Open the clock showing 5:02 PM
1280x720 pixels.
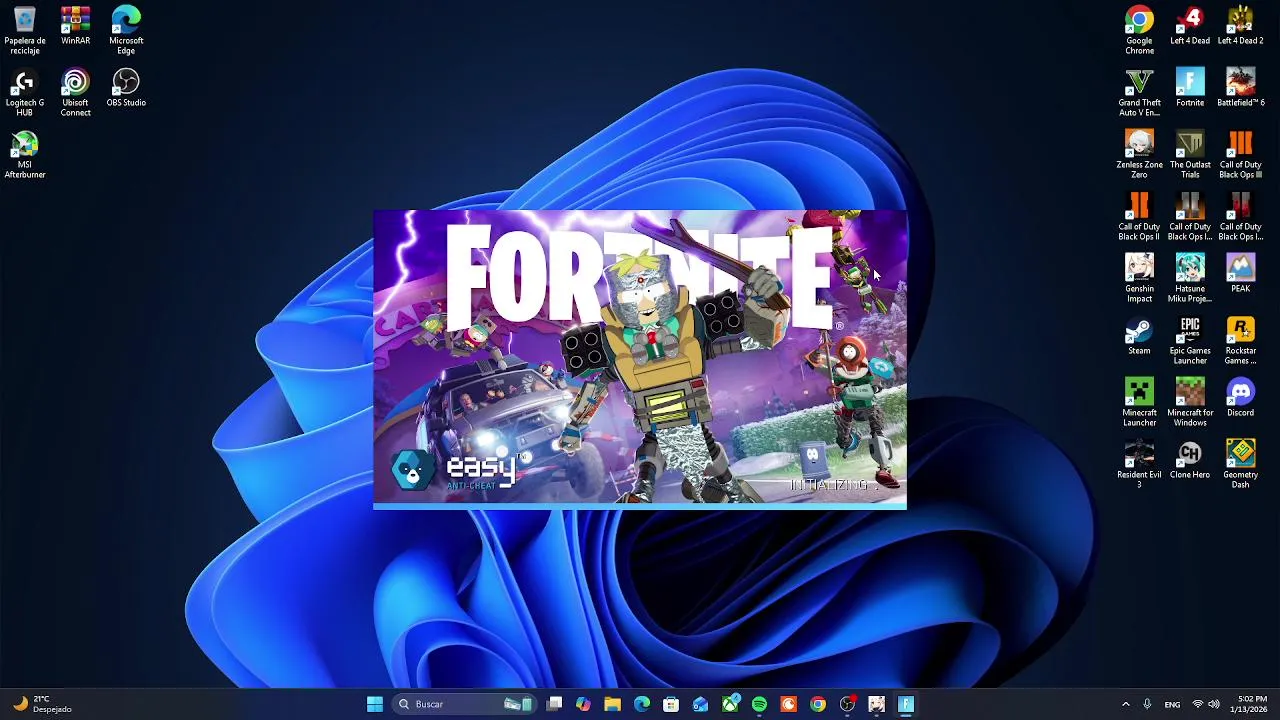click(1251, 704)
